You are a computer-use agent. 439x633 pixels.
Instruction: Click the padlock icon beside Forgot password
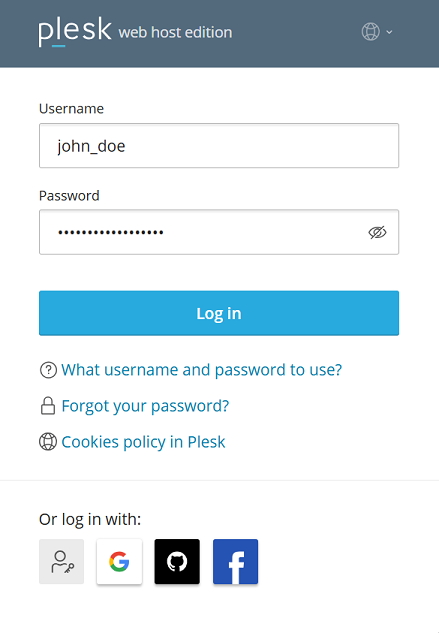click(x=48, y=406)
